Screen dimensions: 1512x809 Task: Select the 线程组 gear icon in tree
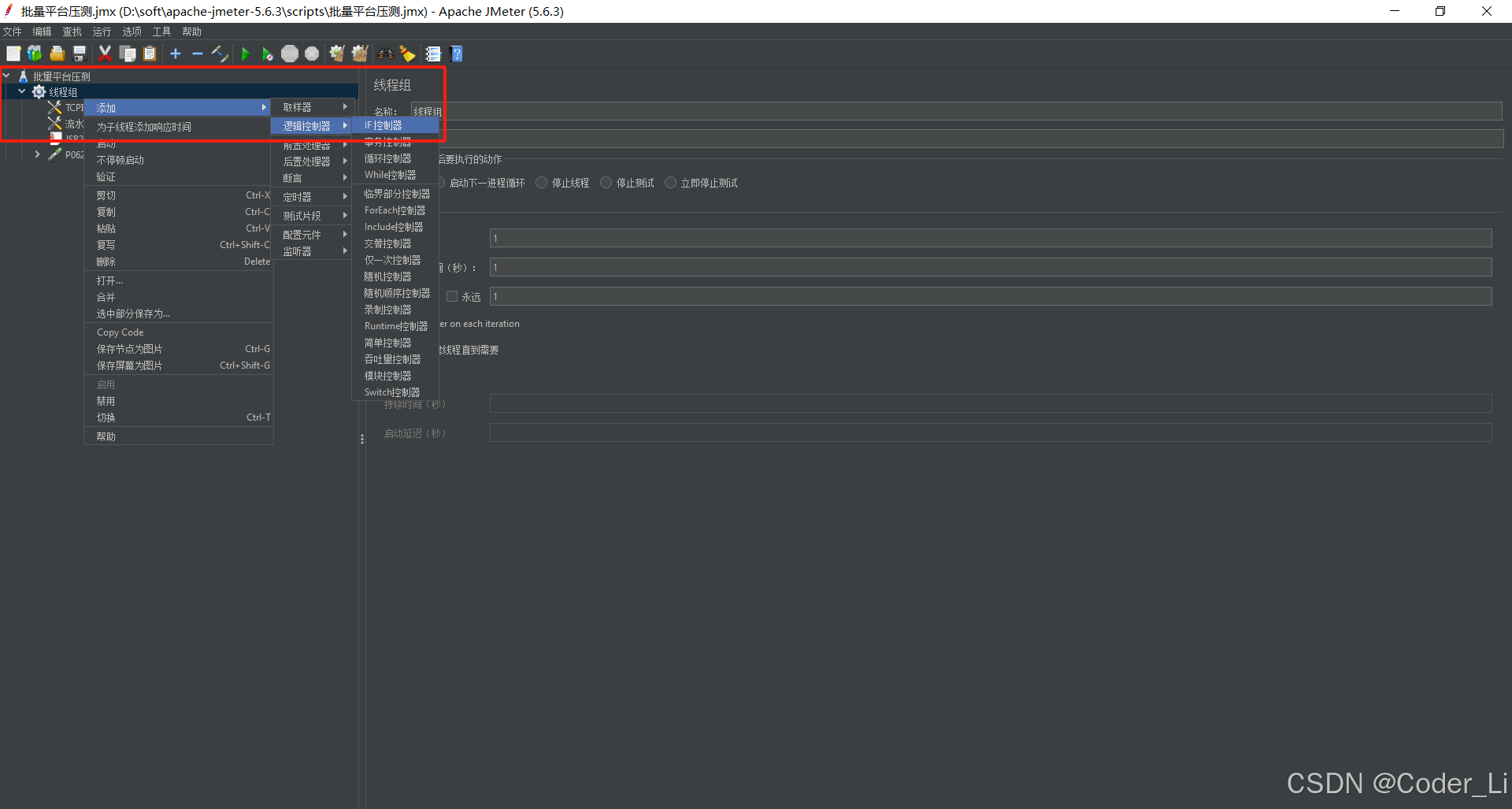(x=39, y=91)
